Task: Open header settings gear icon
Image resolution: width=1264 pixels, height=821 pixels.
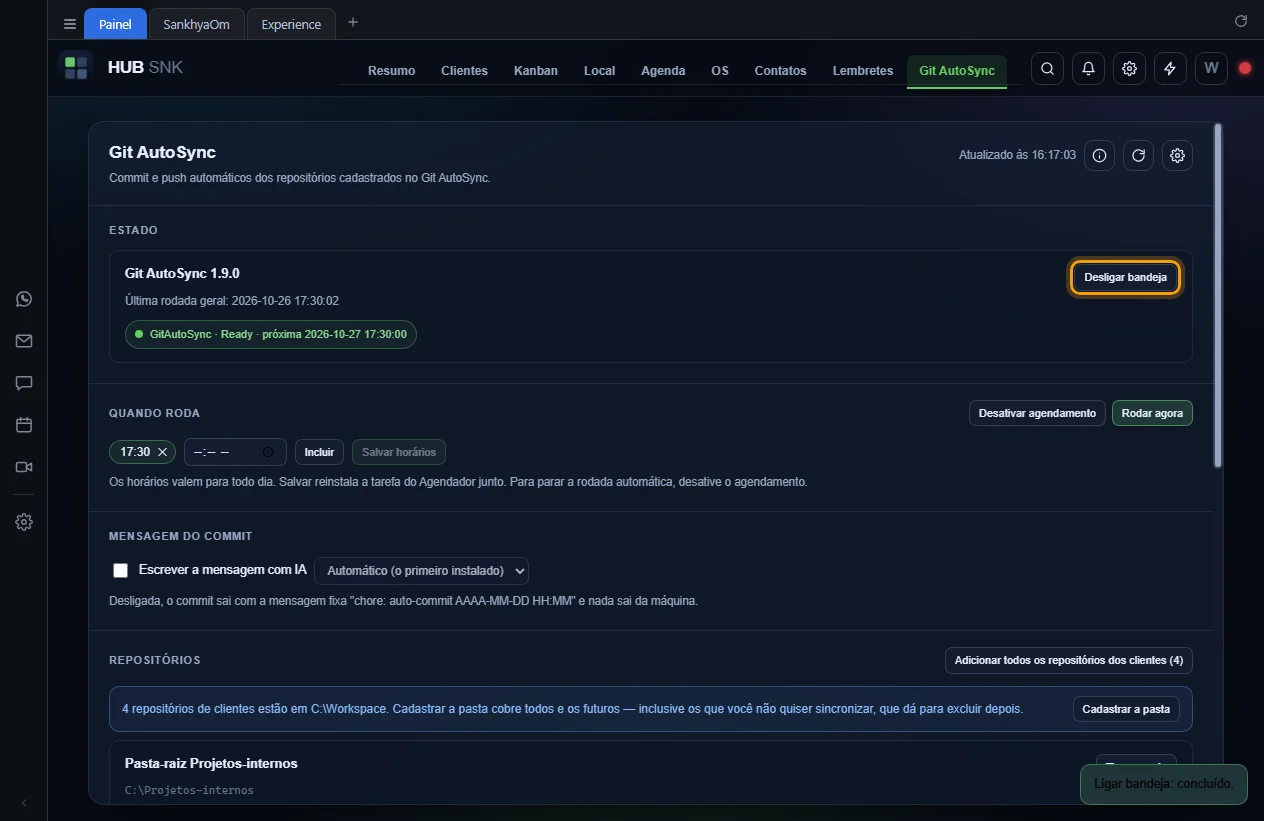Action: (1129, 69)
